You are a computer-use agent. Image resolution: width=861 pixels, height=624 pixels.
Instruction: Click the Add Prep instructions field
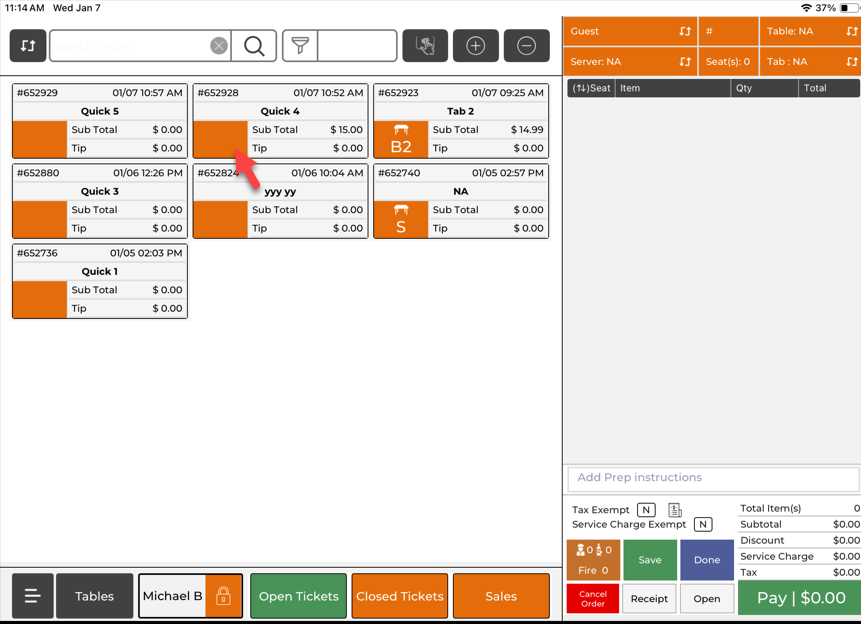coord(712,478)
